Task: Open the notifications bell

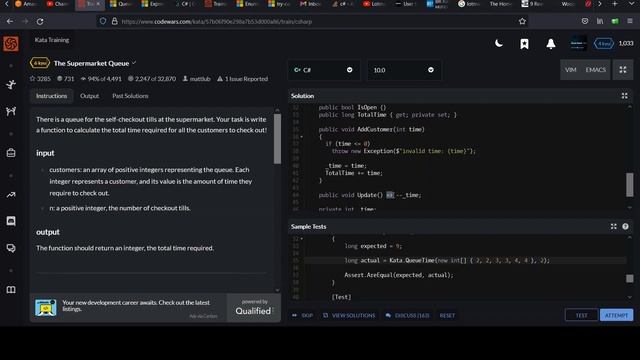Action: click(551, 44)
